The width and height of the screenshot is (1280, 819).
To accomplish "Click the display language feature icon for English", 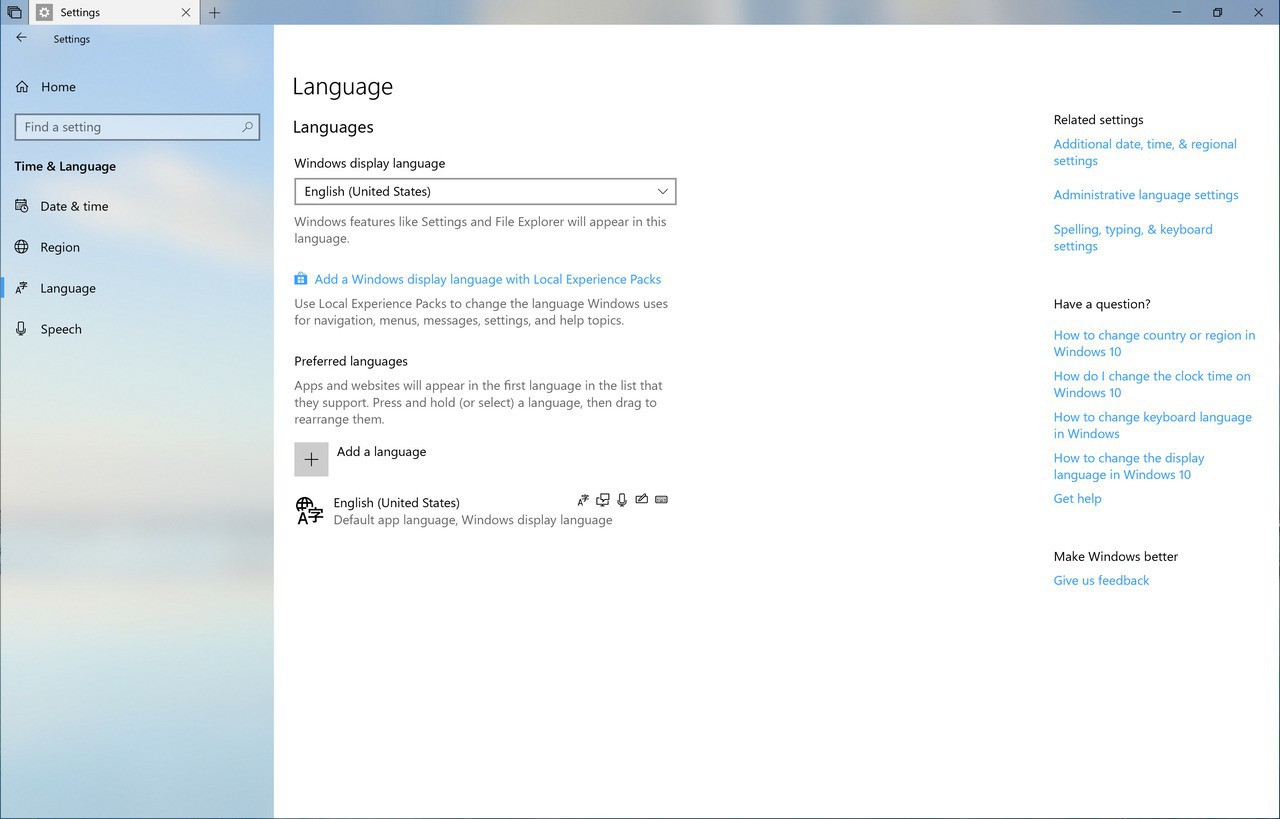I will point(583,499).
